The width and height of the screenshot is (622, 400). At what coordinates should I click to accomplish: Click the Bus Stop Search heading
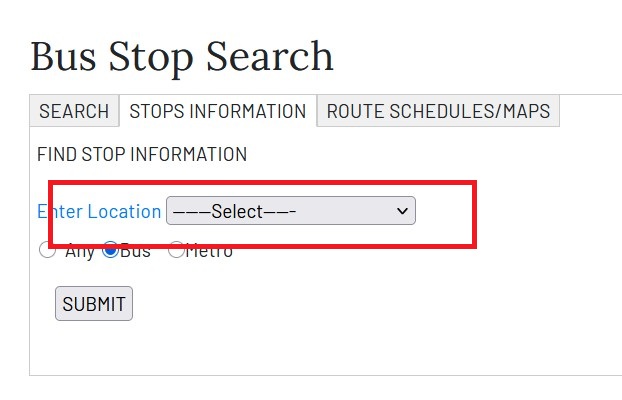(181, 56)
